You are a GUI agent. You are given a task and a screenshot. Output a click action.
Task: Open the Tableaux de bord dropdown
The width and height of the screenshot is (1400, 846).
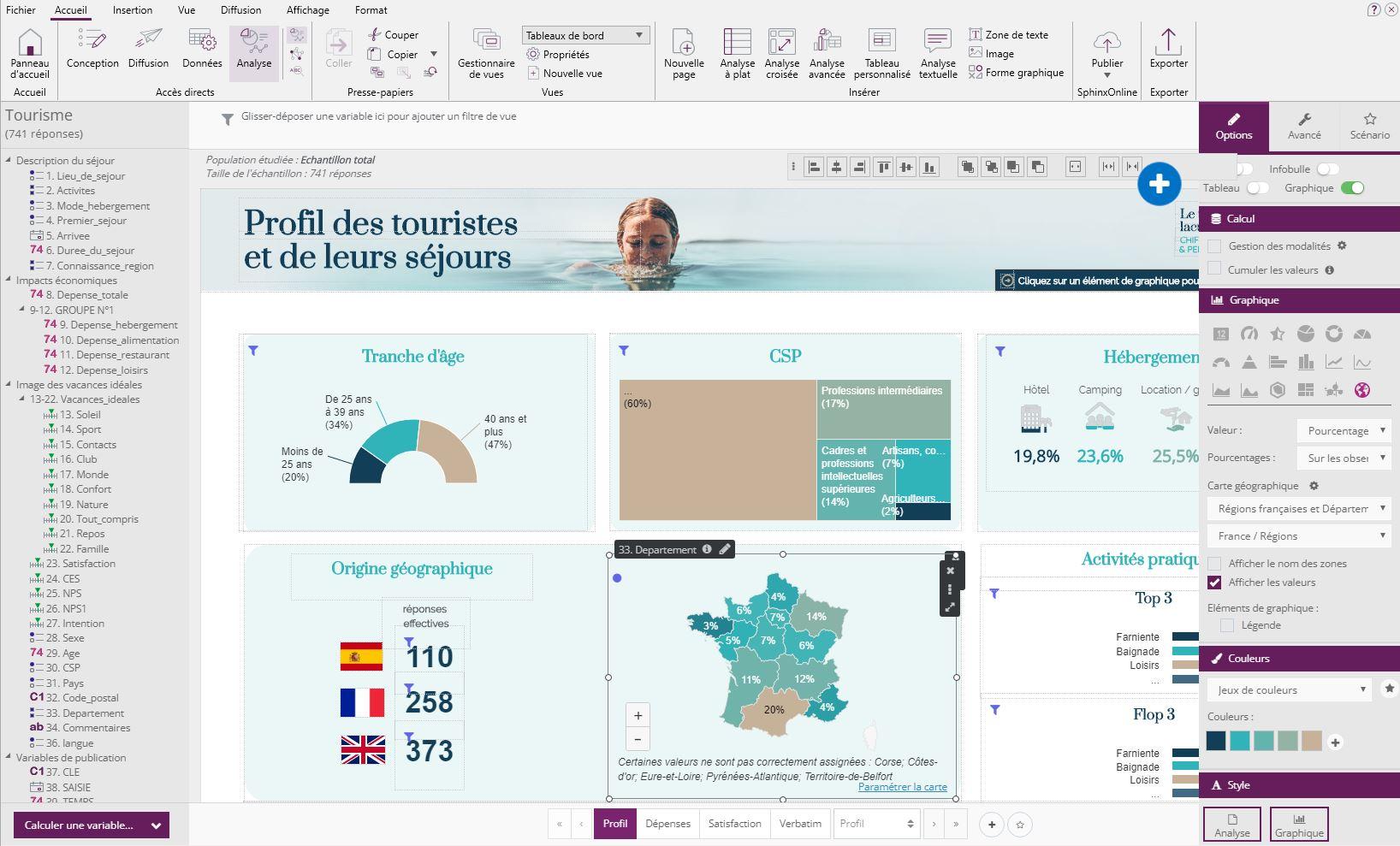click(x=585, y=35)
